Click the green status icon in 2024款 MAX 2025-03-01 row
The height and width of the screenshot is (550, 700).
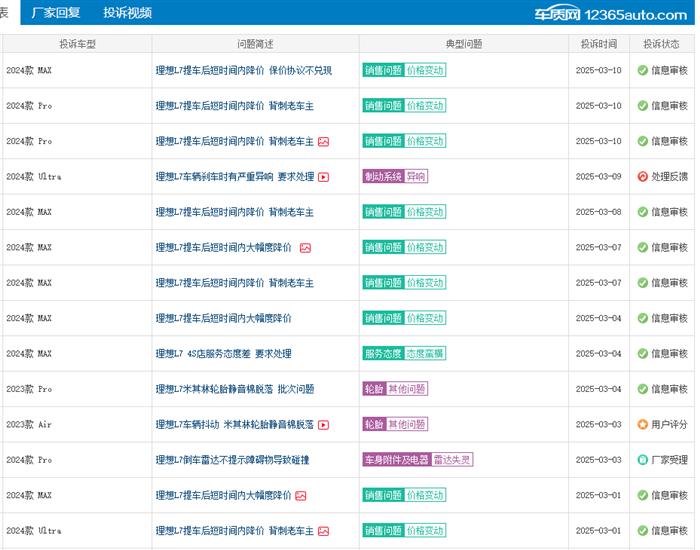[642, 496]
